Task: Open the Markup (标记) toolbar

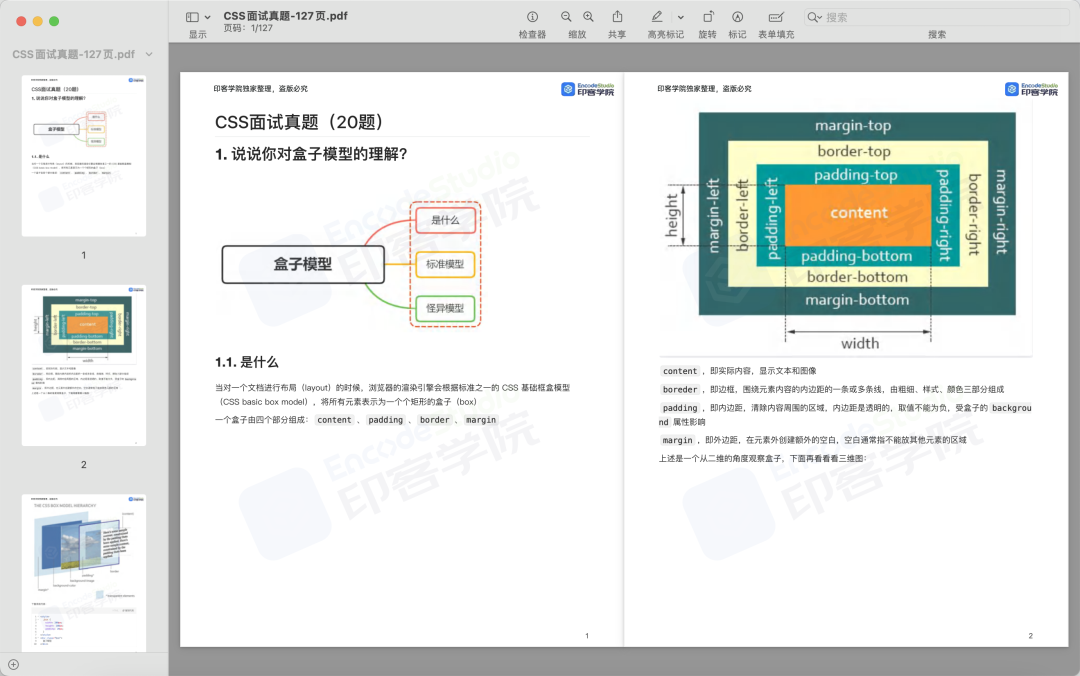Action: coord(737,16)
